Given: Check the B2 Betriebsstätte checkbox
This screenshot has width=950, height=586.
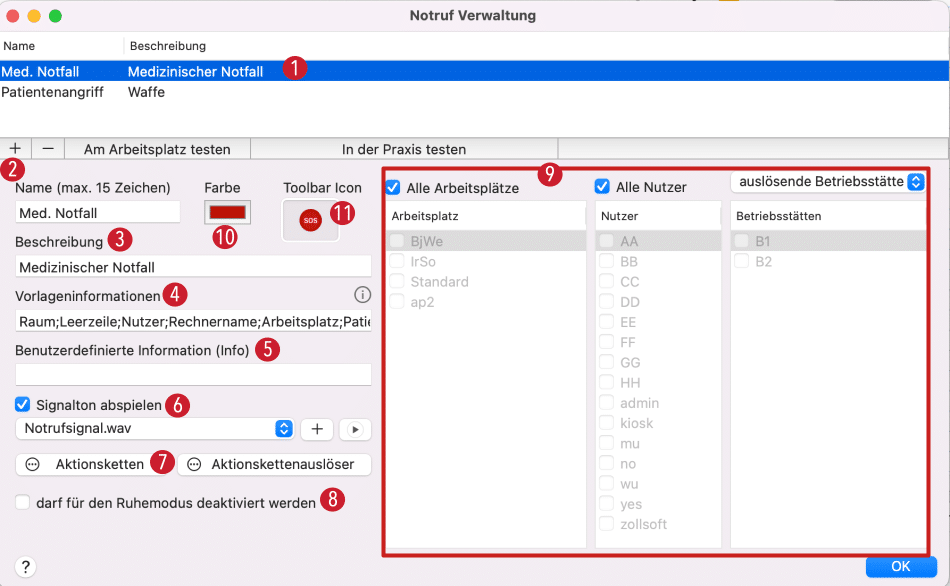Looking at the screenshot, I should [x=742, y=261].
